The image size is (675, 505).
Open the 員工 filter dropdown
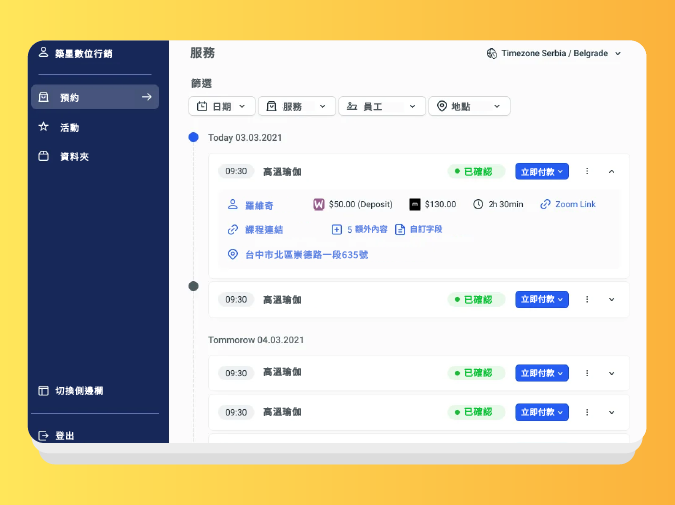pyautogui.click(x=382, y=106)
